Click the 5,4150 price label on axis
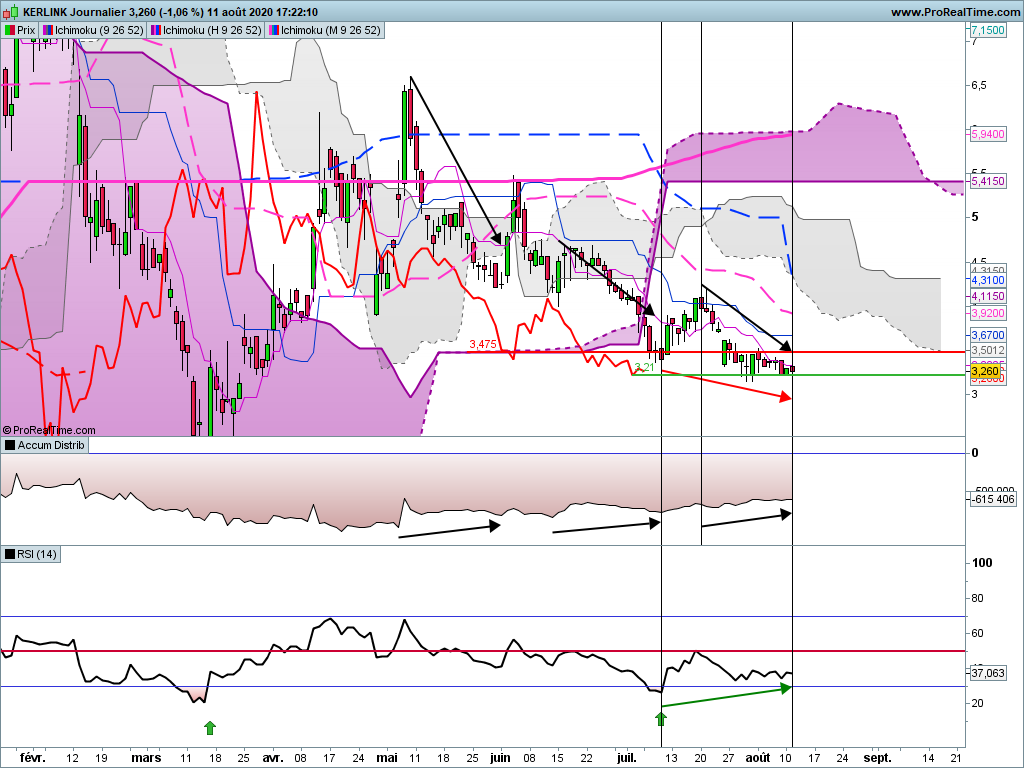Viewport: 1024px width, 768px height. tap(987, 183)
